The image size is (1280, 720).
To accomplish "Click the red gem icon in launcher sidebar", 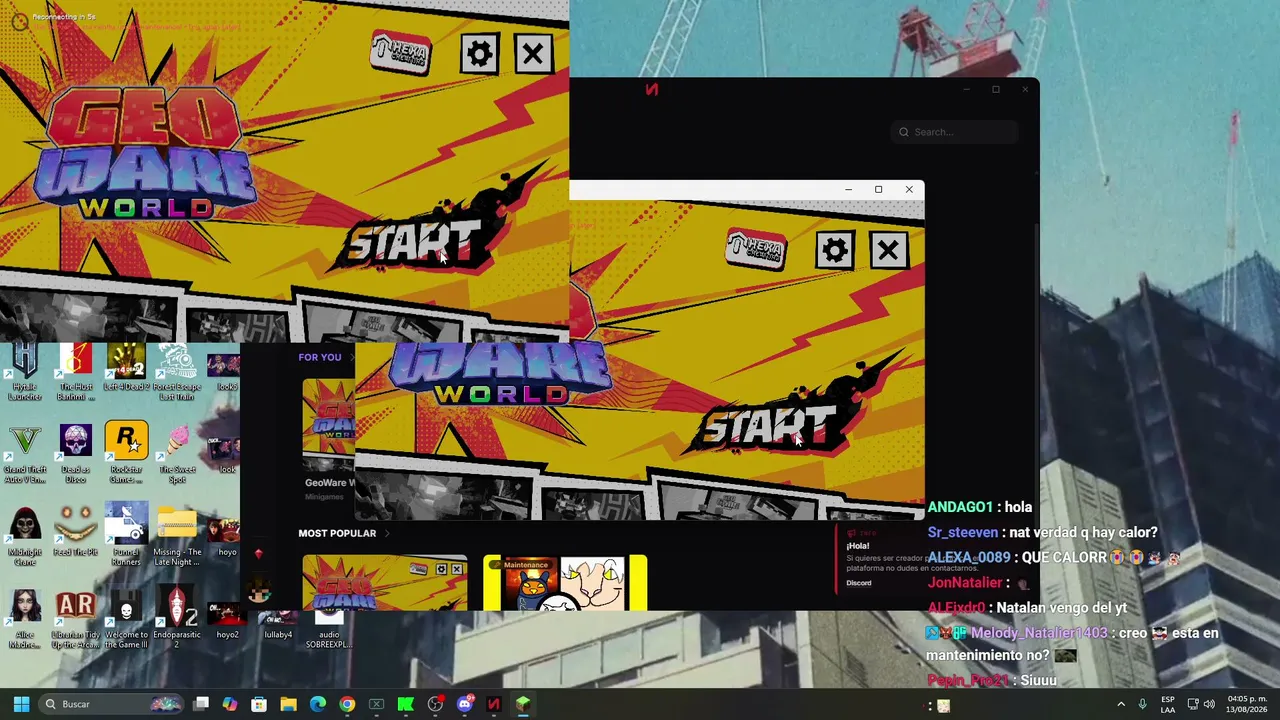I will (x=258, y=553).
